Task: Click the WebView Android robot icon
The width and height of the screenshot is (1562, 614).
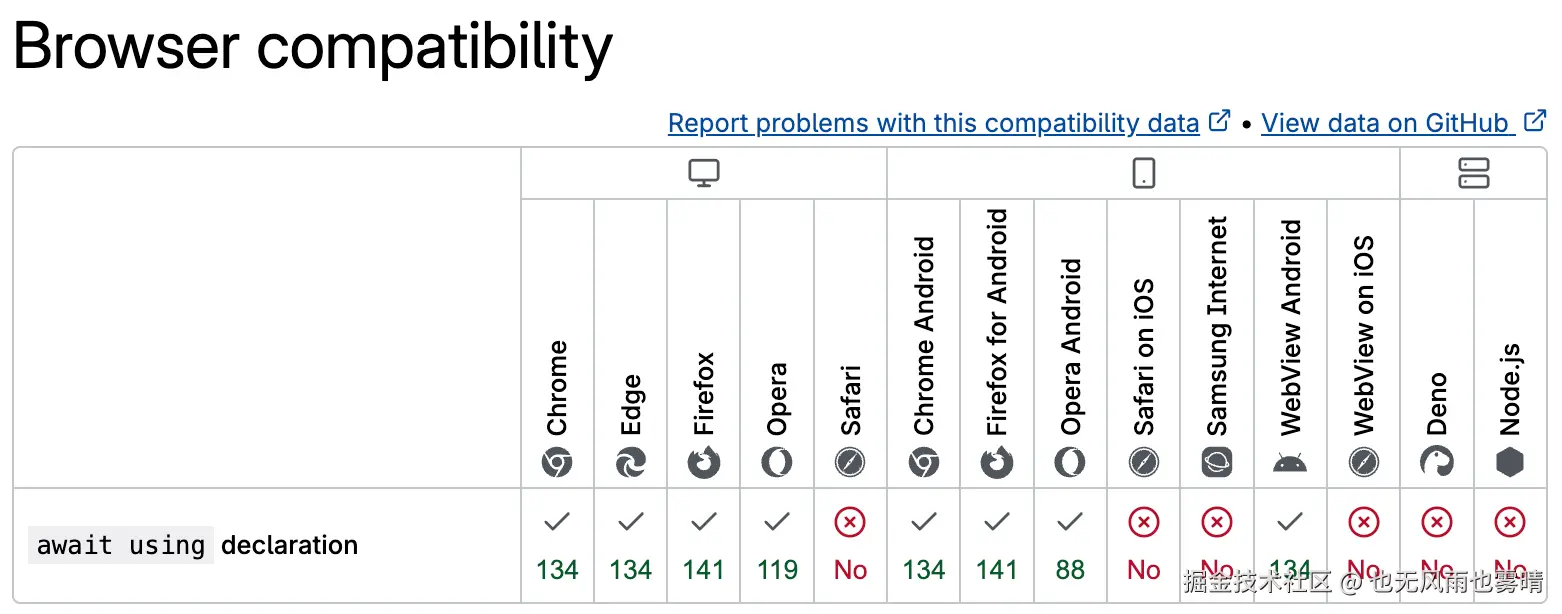Action: click(1290, 463)
